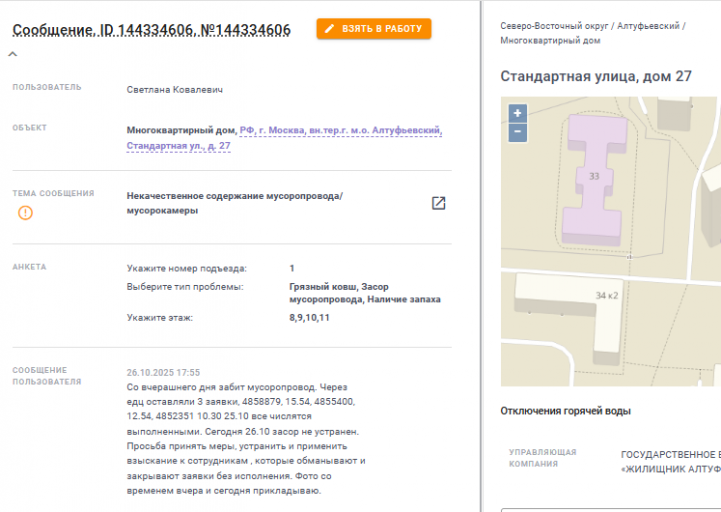The width and height of the screenshot is (721, 512).
Task: Click the 'Тема сообщения' field label
Action: tap(53, 193)
